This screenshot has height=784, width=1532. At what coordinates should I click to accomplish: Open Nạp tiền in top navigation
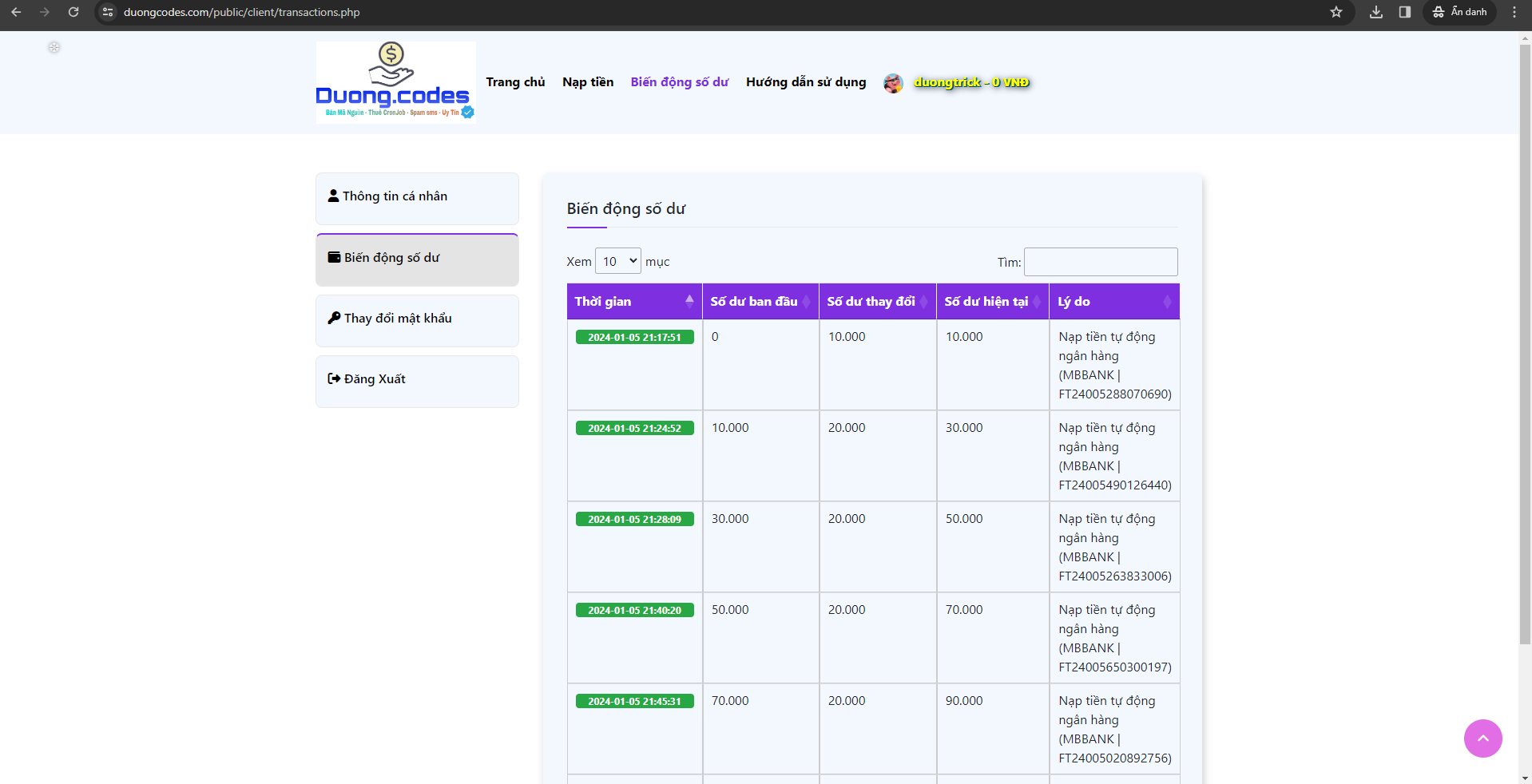(x=588, y=82)
